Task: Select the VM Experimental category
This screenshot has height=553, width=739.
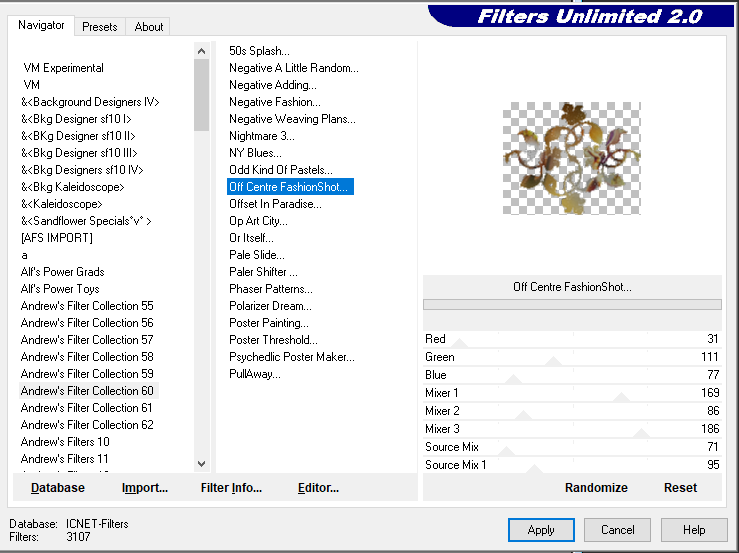Action: (64, 68)
